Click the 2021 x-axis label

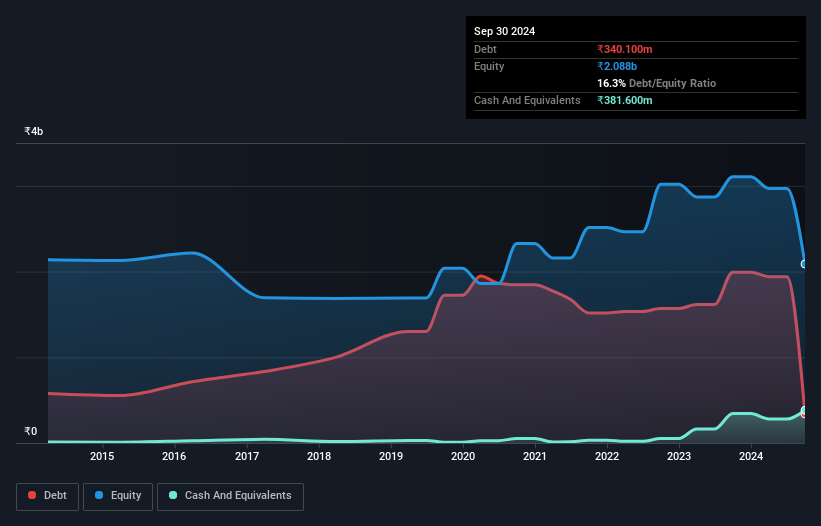535,456
